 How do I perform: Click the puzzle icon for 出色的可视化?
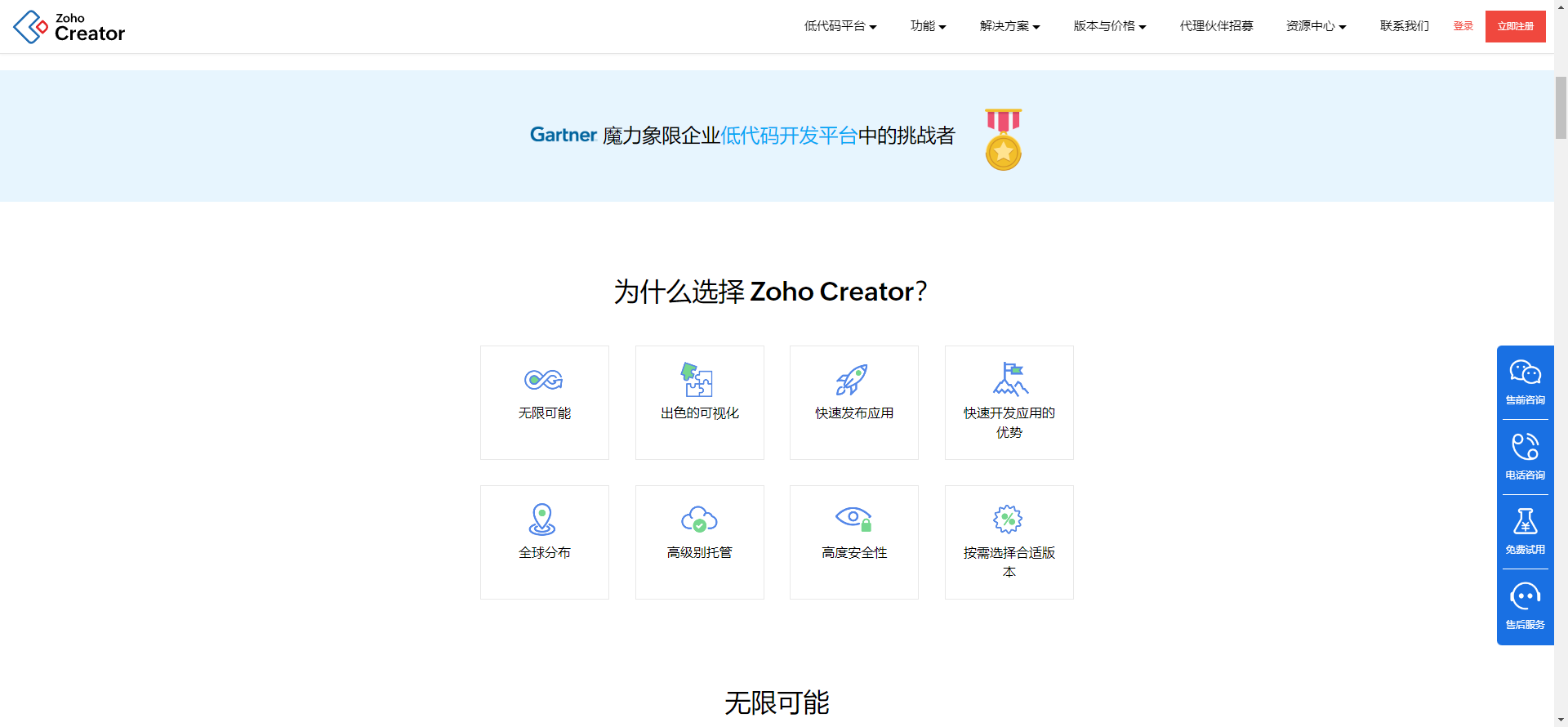point(698,379)
